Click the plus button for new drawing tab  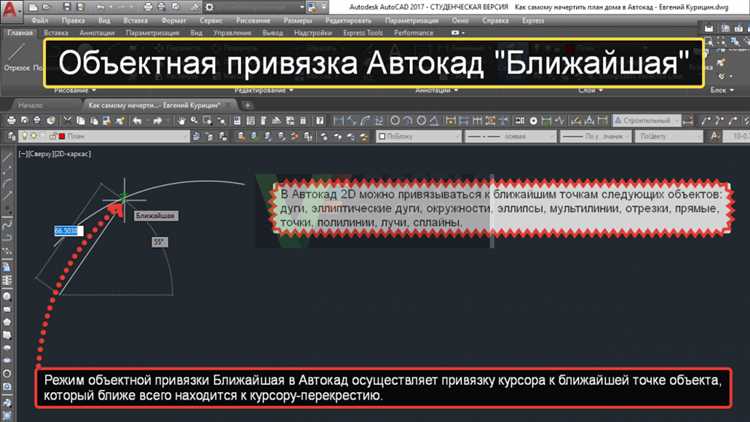coord(247,105)
